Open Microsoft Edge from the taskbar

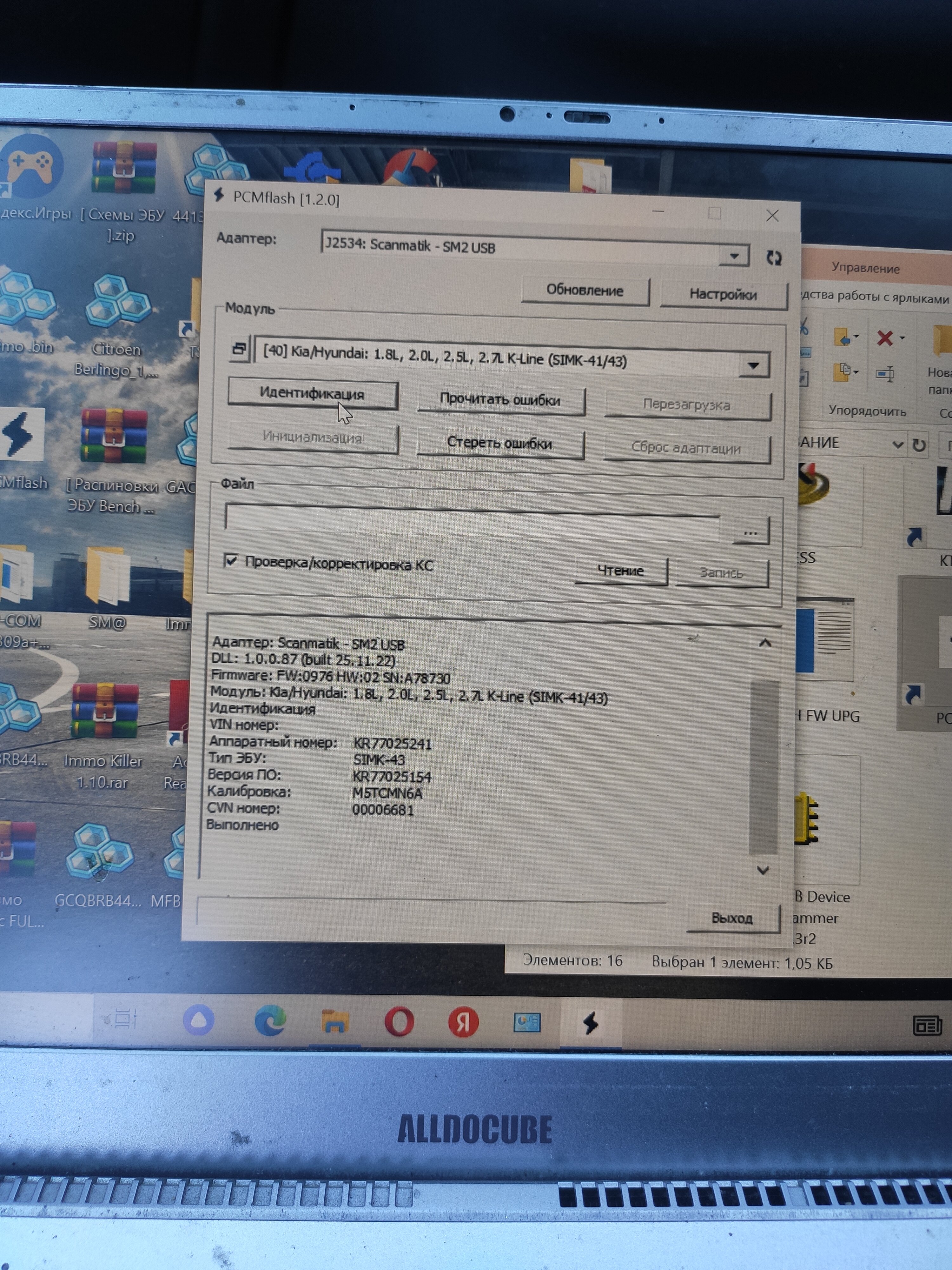[270, 1021]
